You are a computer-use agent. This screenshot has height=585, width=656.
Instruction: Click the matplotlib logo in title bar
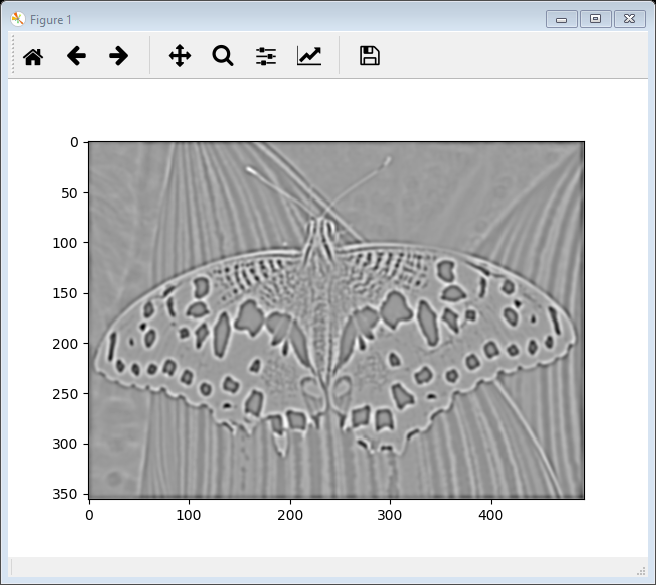[x=18, y=19]
